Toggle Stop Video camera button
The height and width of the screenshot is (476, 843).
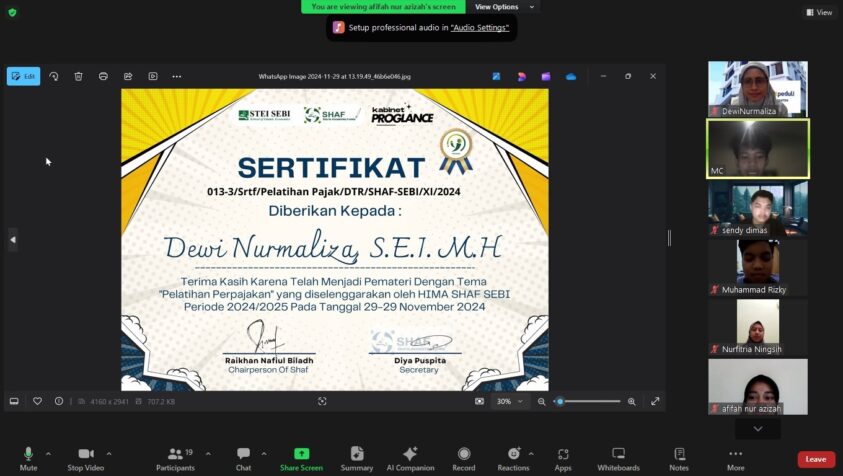click(x=86, y=458)
